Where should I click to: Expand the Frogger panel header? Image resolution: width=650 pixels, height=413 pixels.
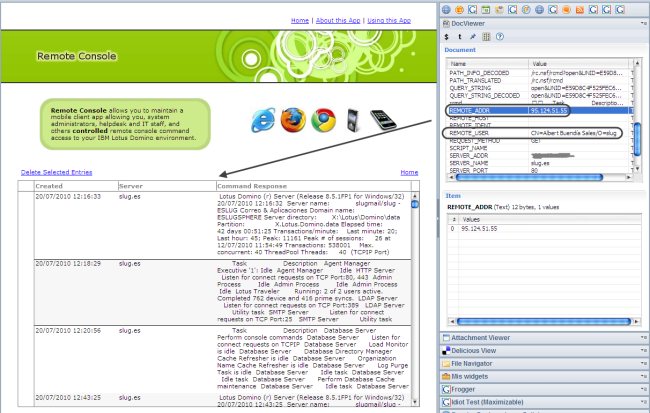pyautogui.click(x=544, y=389)
